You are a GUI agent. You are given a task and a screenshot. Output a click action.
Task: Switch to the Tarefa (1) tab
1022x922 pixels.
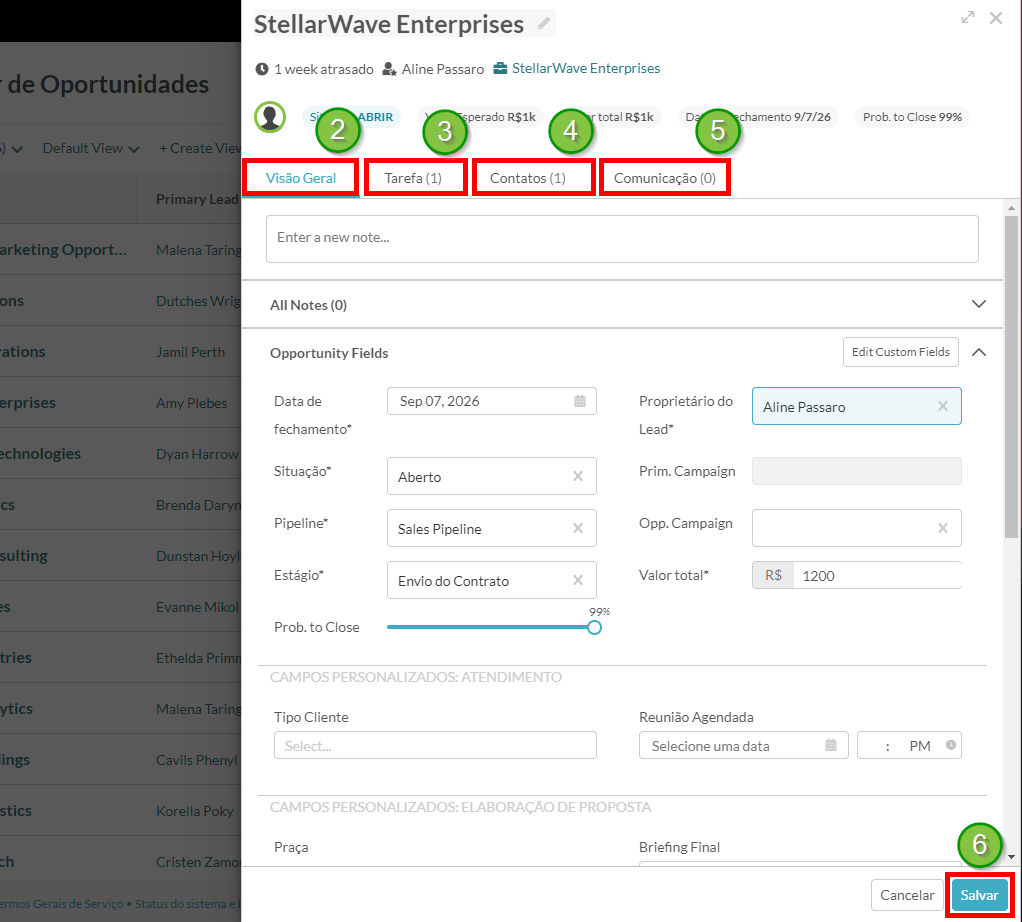tap(413, 178)
